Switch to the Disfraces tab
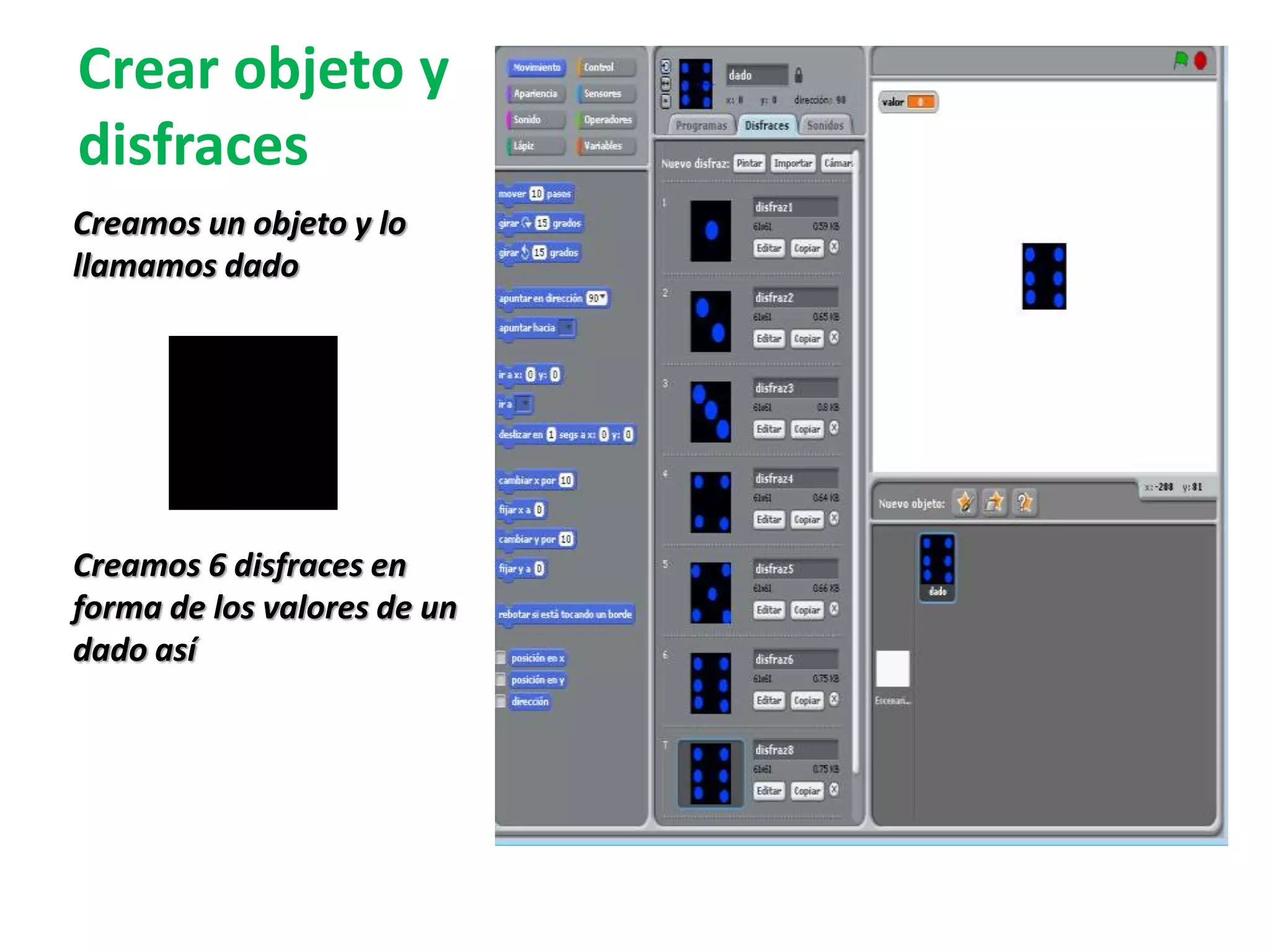Viewport: 1270px width, 952px height. 767,125
